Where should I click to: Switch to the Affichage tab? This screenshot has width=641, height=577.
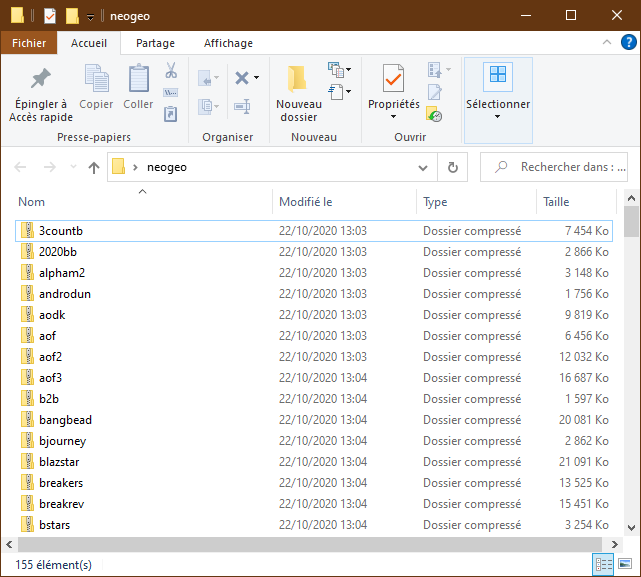click(228, 43)
